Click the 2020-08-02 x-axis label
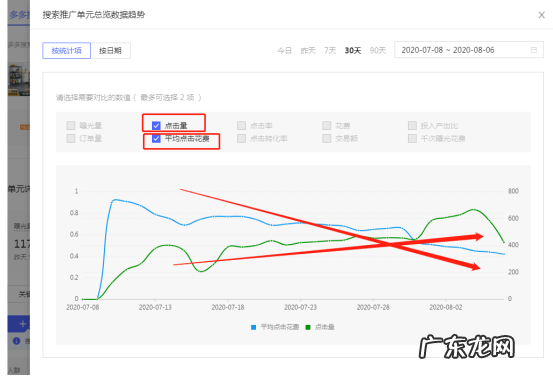Image resolution: width=553 pixels, height=376 pixels. 446,307
